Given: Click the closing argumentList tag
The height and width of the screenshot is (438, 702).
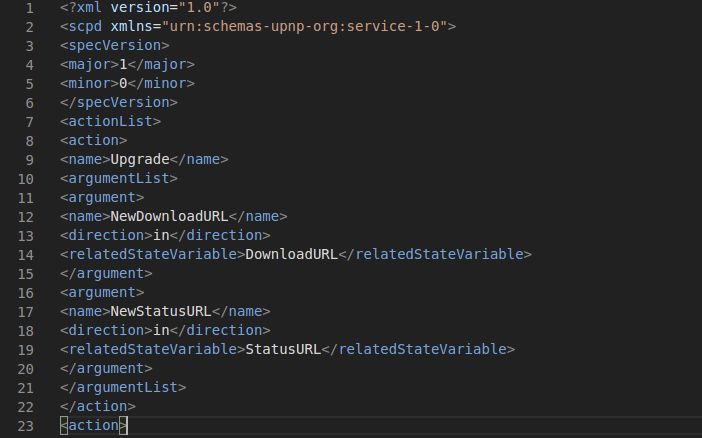Looking at the screenshot, I should click(x=123, y=387).
